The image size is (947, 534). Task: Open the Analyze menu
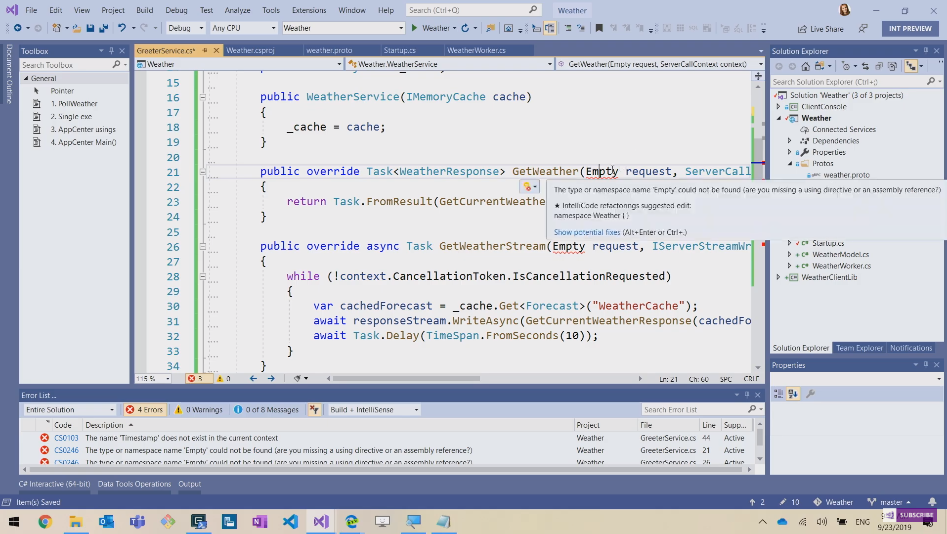tap(237, 10)
